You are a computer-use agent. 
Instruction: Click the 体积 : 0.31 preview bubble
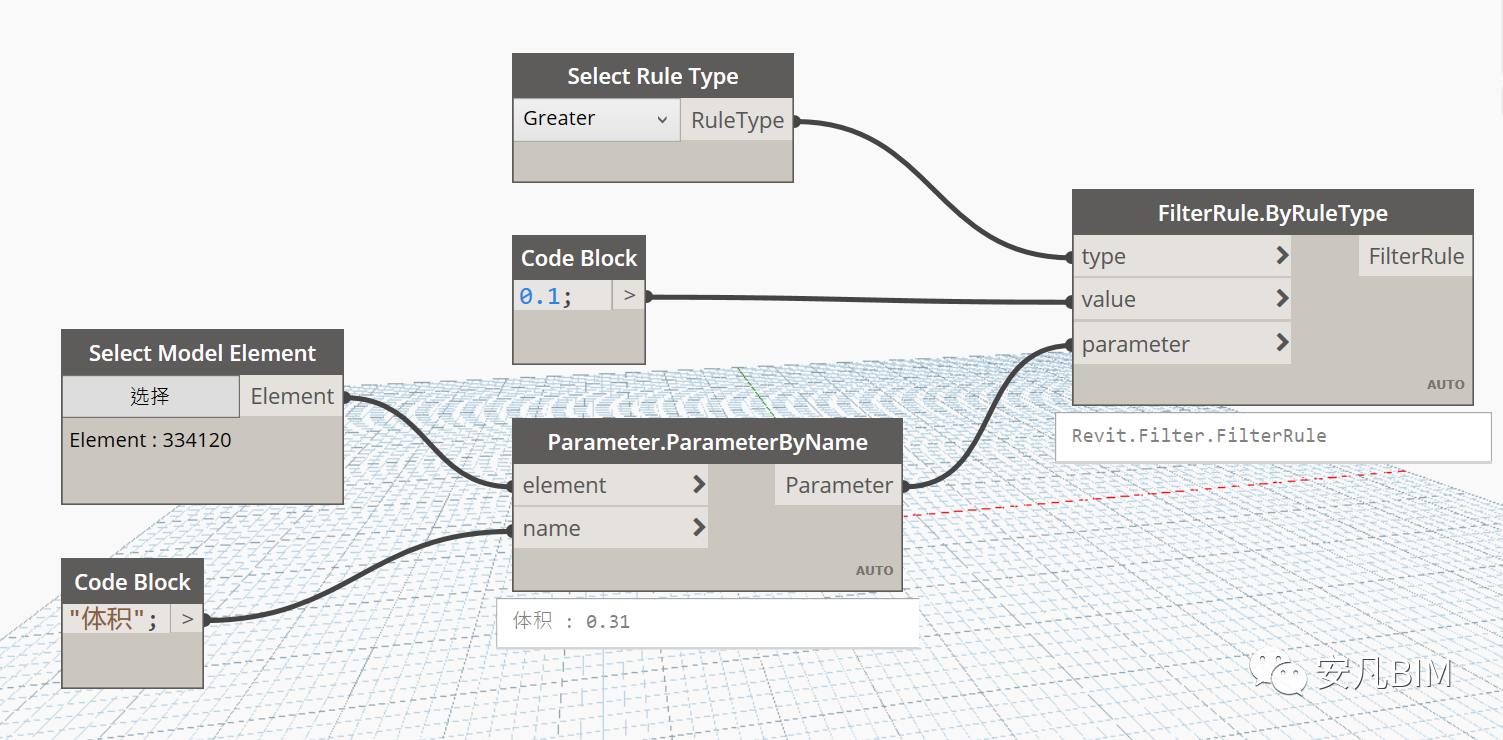click(x=707, y=622)
